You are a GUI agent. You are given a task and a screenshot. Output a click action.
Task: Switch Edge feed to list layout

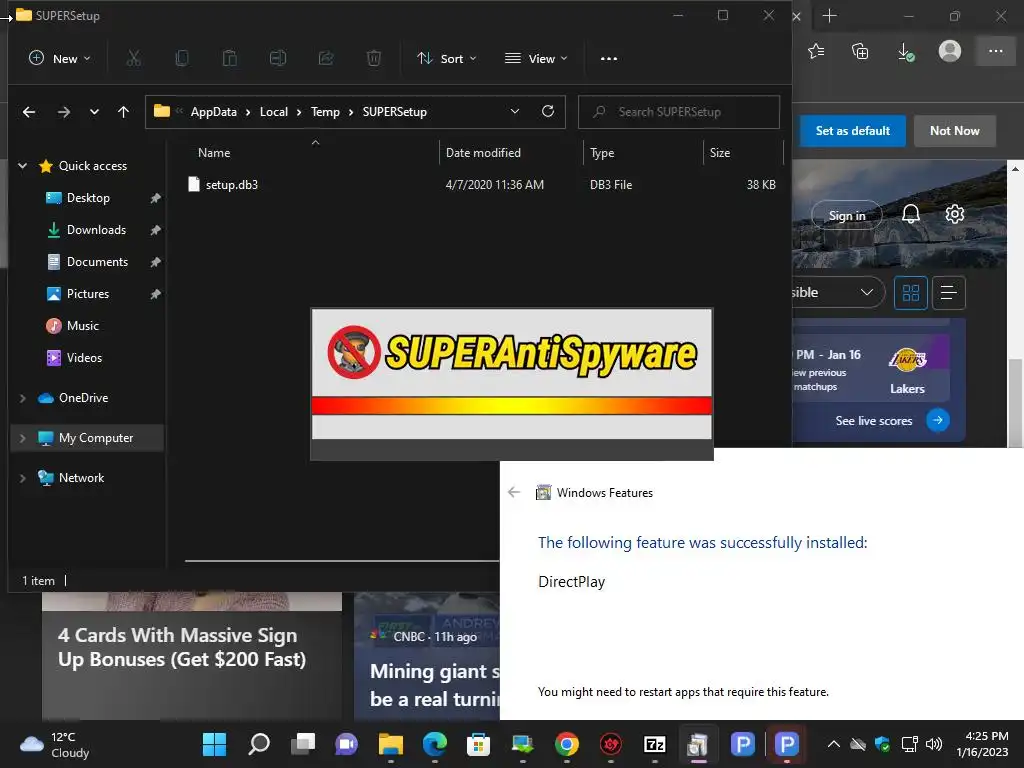[948, 293]
